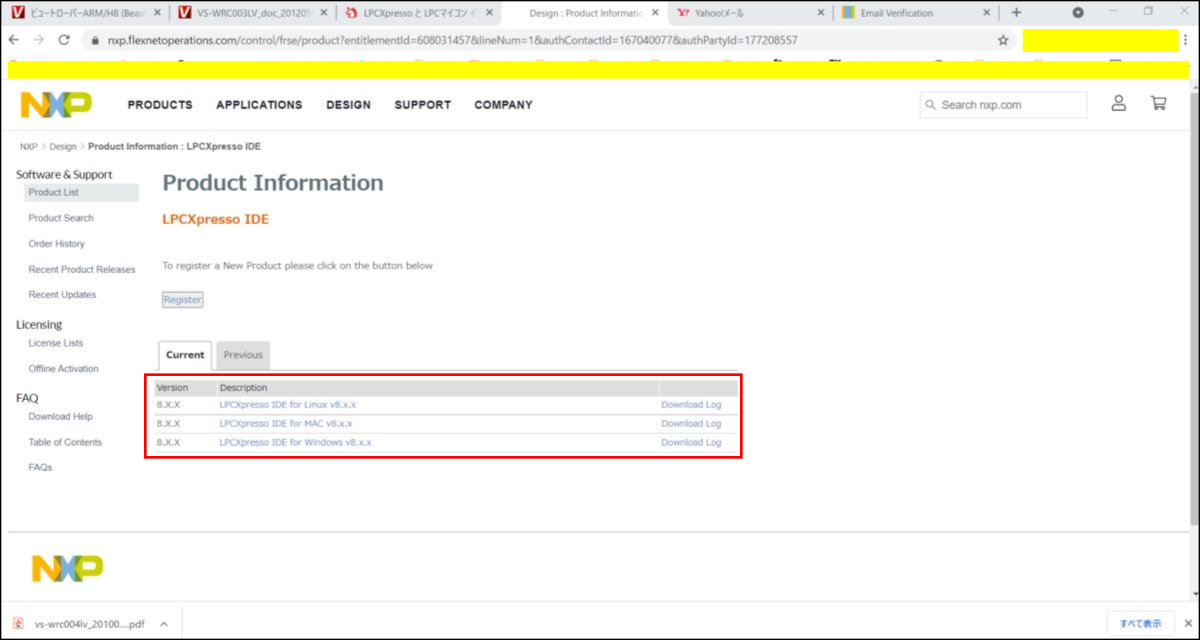Expand options for downloaded vs-wrc004lv PDF

(163, 623)
